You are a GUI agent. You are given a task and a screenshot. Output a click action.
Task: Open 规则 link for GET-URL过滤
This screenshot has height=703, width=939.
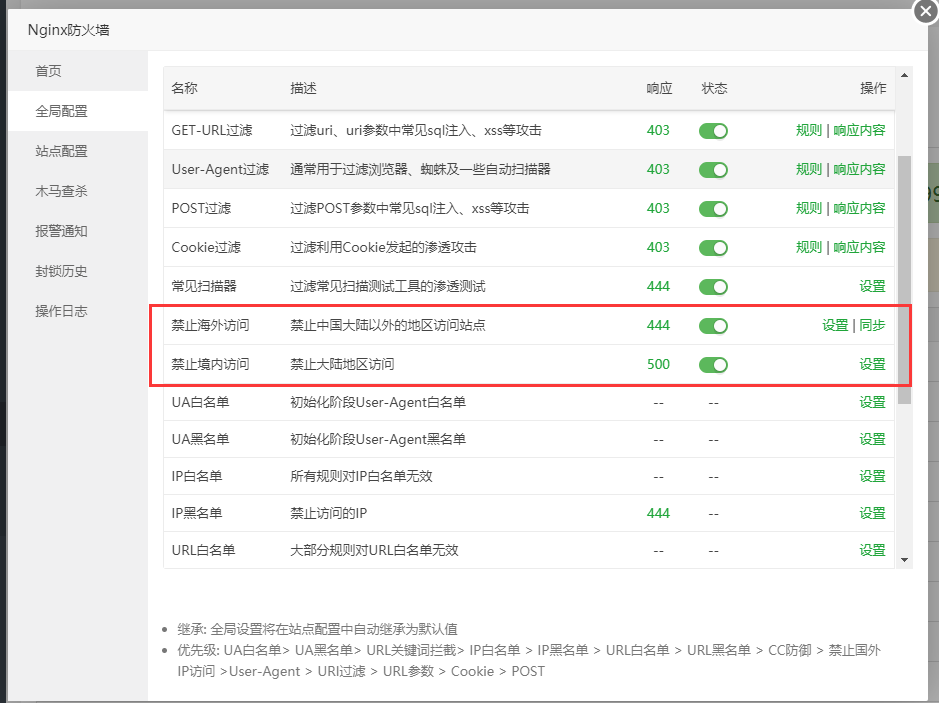(x=808, y=130)
